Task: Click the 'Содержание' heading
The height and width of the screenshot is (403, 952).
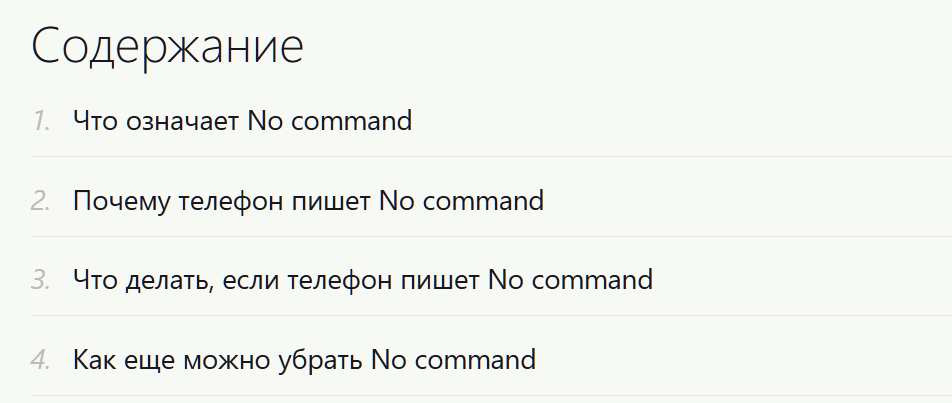Action: (x=167, y=46)
